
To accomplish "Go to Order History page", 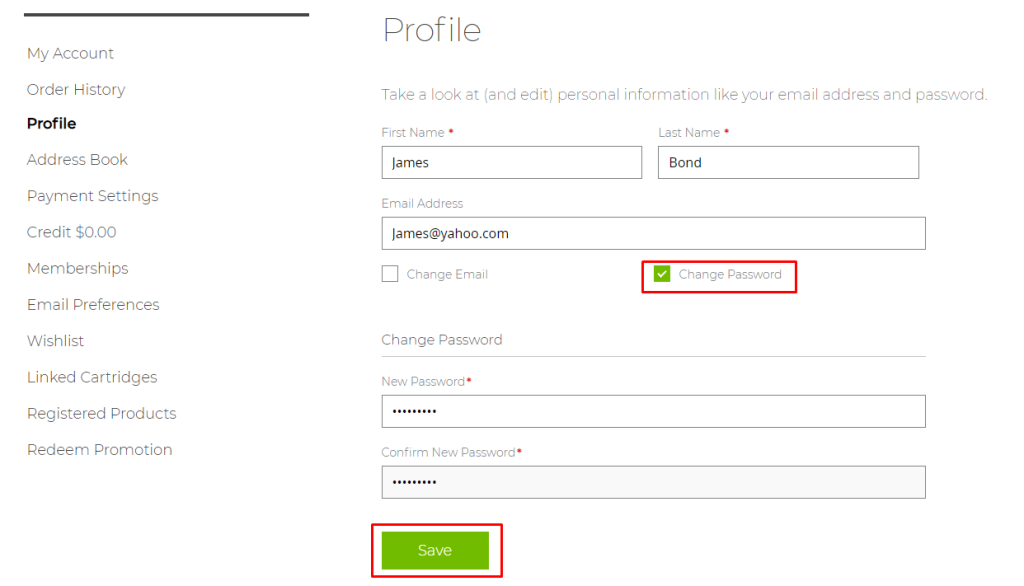I will pyautogui.click(x=76, y=90).
